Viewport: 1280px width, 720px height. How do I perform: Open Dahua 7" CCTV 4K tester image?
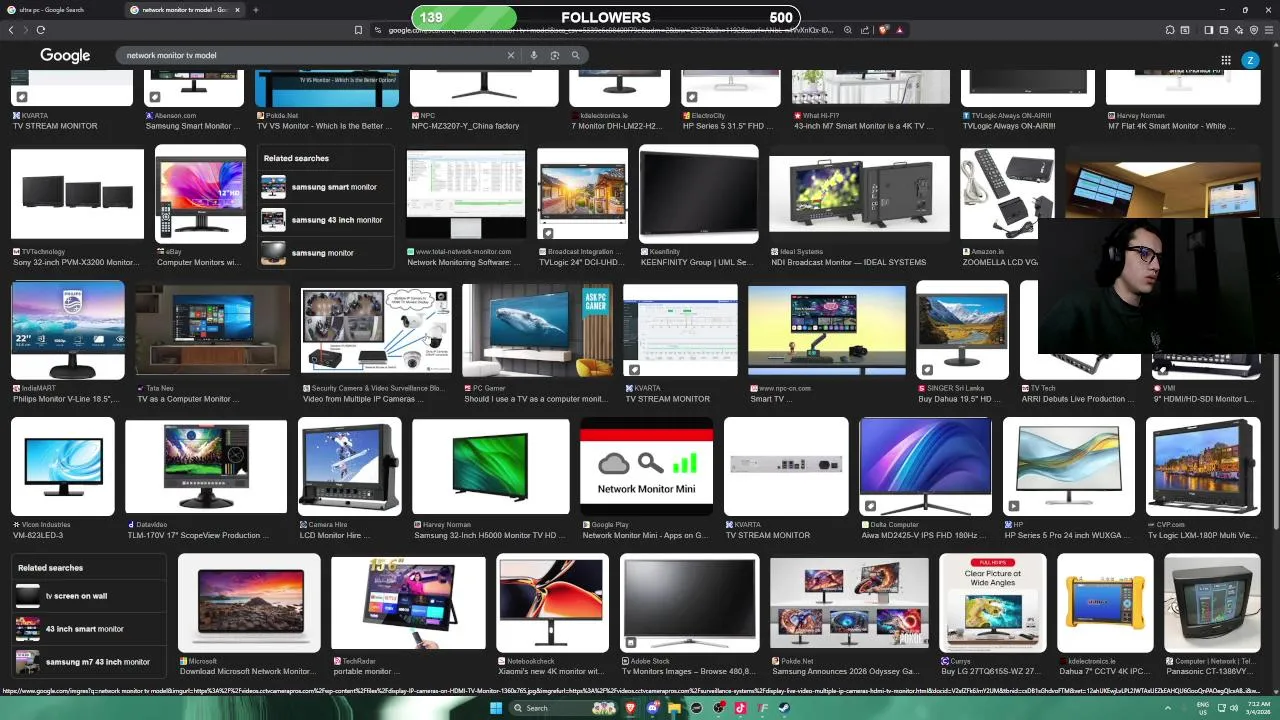point(1105,603)
